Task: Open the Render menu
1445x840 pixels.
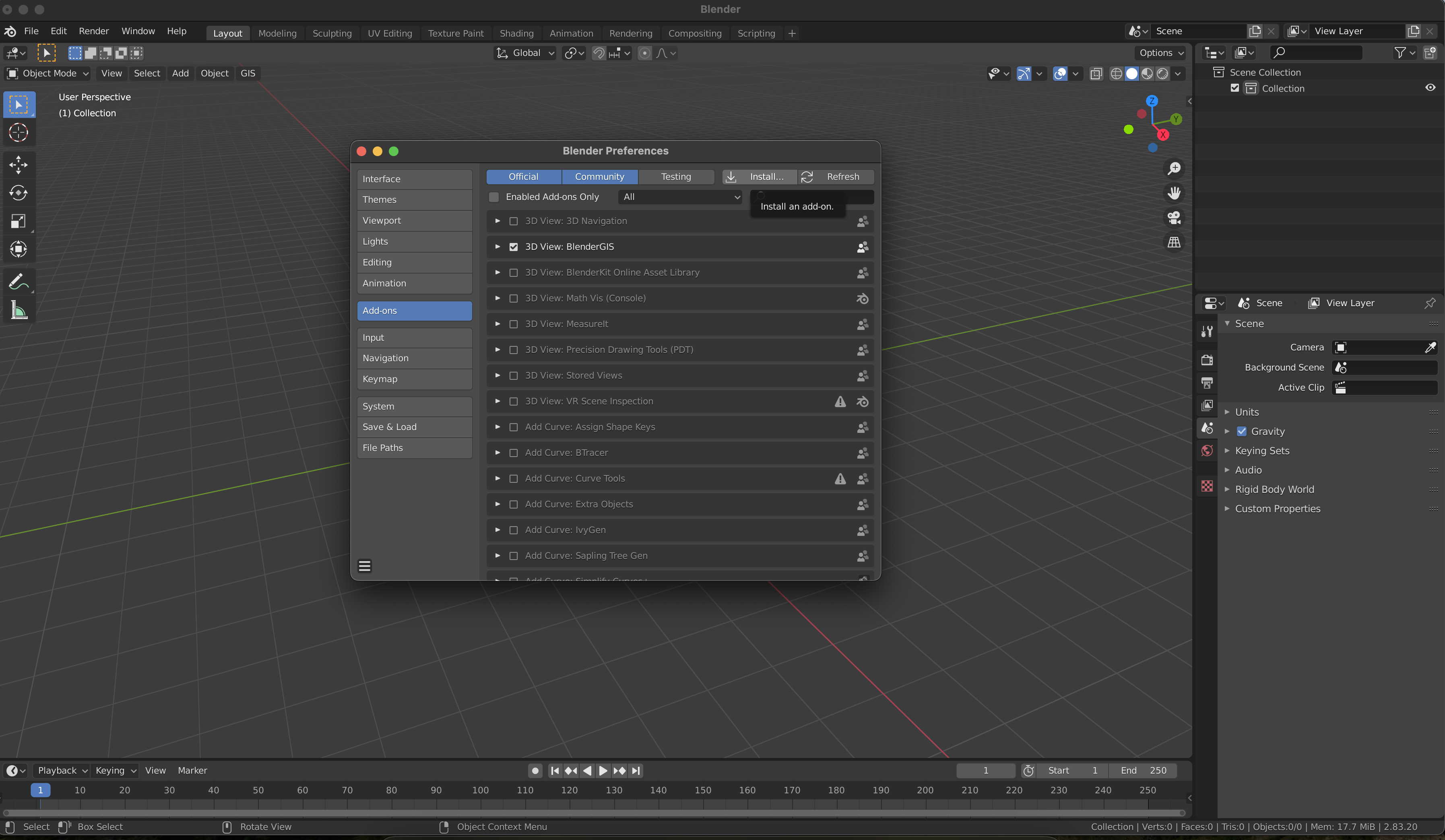Action: coord(93,31)
